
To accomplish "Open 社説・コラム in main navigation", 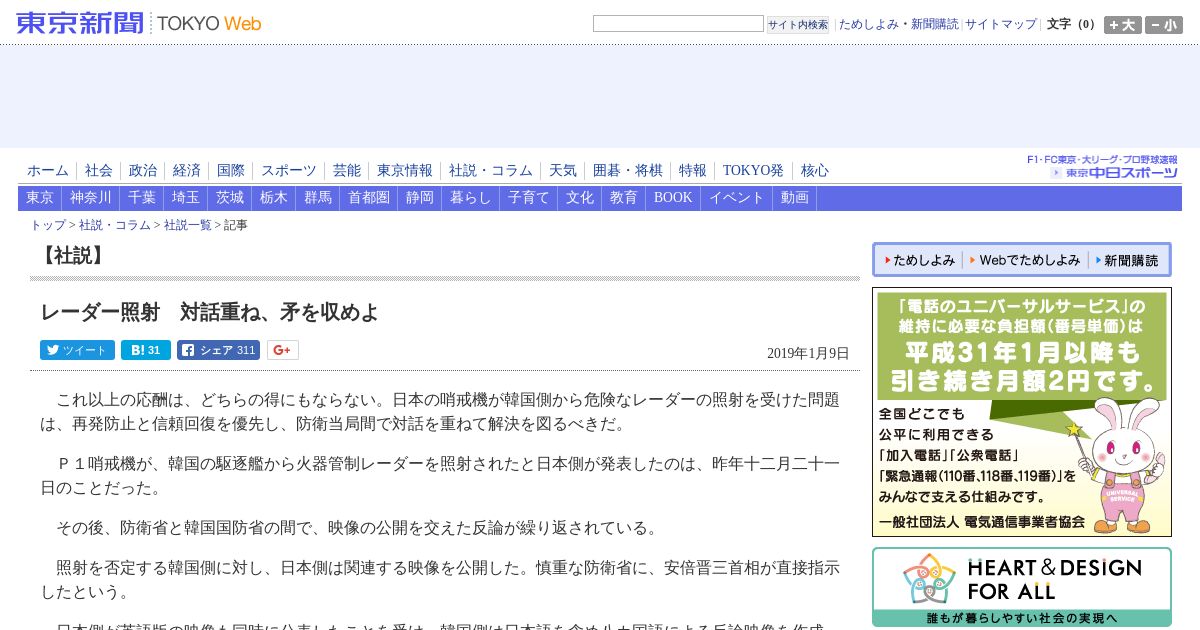I will coord(491,171).
